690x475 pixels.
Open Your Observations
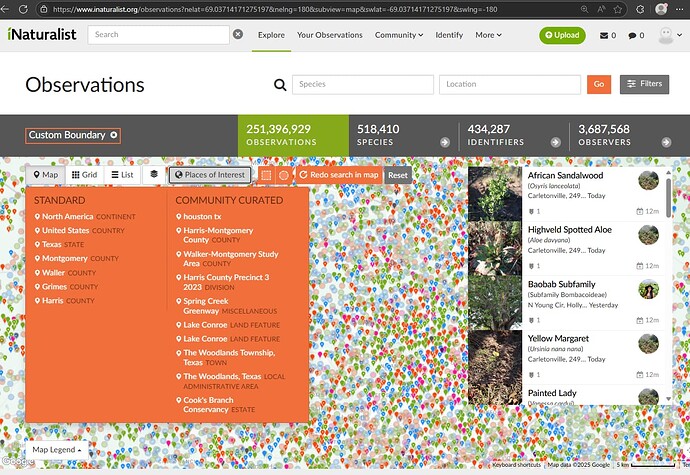coord(330,35)
